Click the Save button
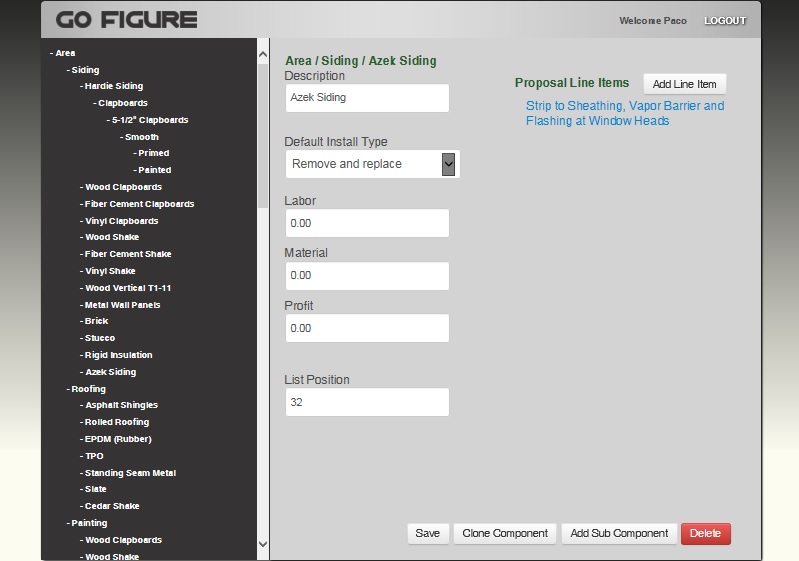Image resolution: width=799 pixels, height=561 pixels. click(x=427, y=533)
